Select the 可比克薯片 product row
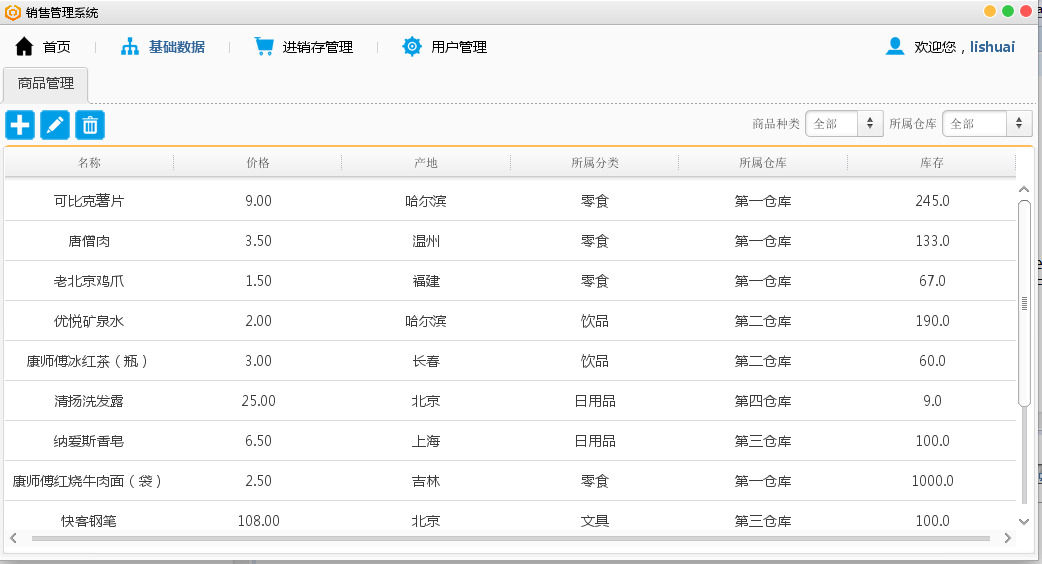The width and height of the screenshot is (1042, 564). 510,201
